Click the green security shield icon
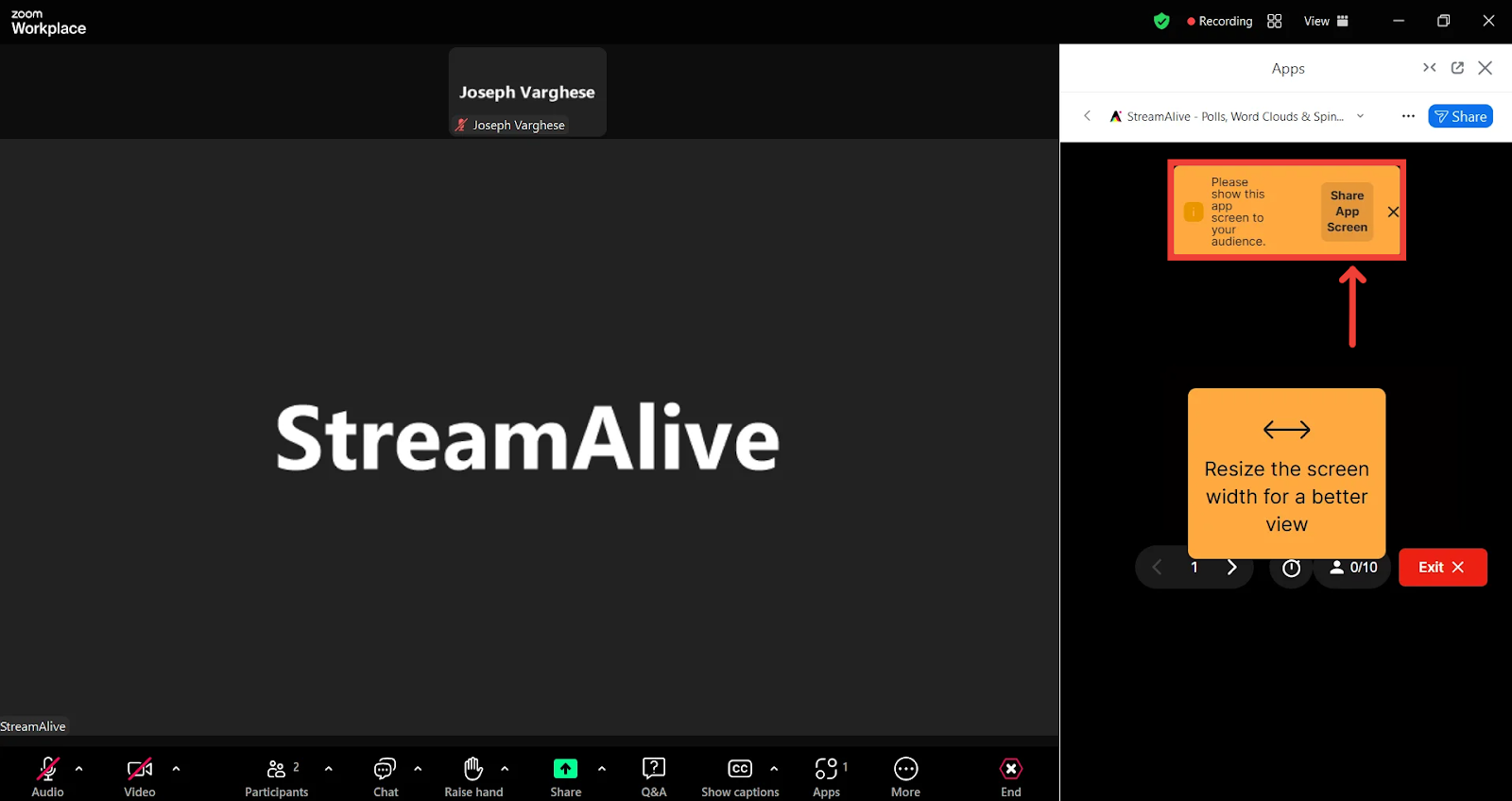 click(x=1161, y=21)
